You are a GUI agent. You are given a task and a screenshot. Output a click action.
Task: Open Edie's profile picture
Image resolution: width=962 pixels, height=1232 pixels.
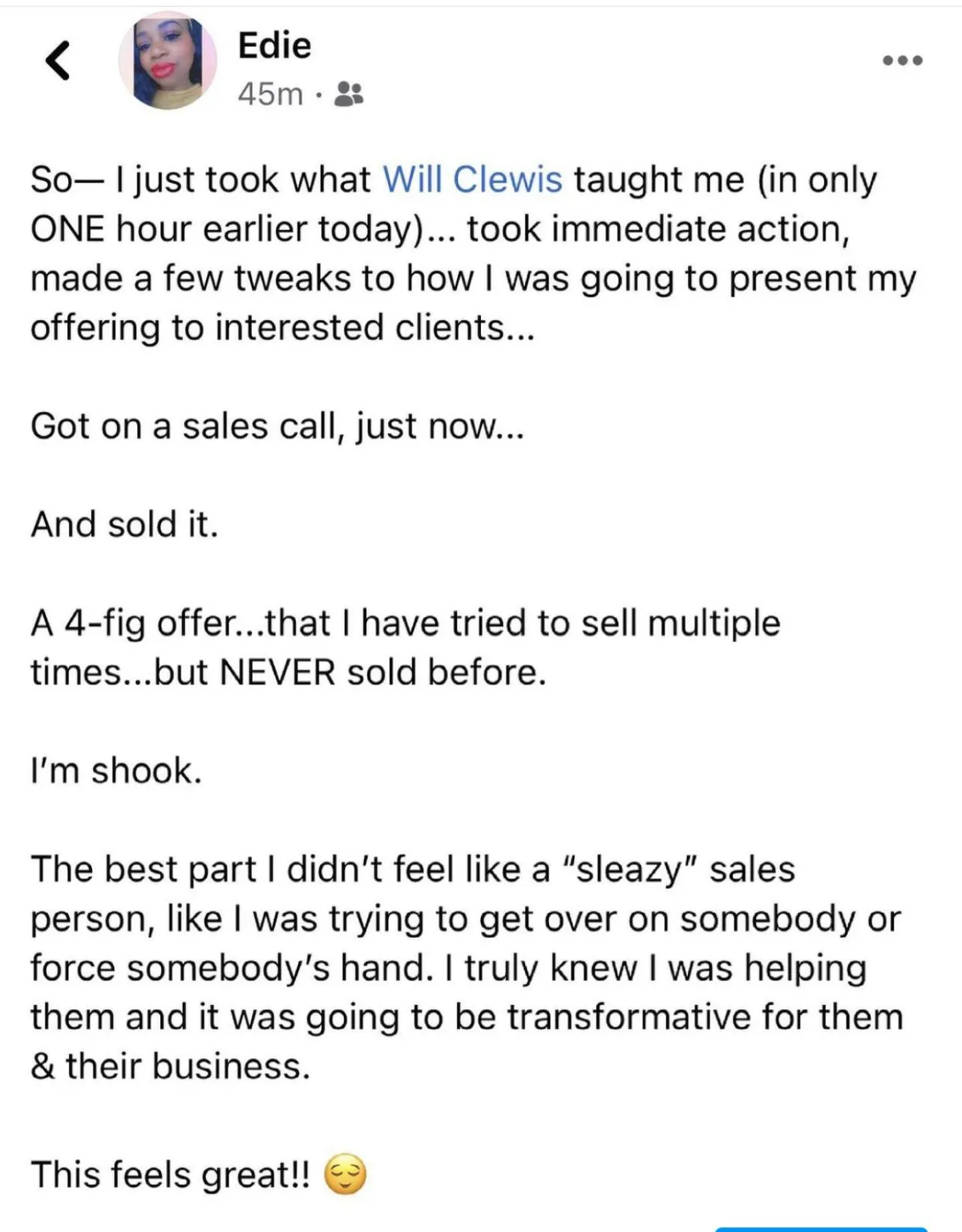[x=168, y=62]
